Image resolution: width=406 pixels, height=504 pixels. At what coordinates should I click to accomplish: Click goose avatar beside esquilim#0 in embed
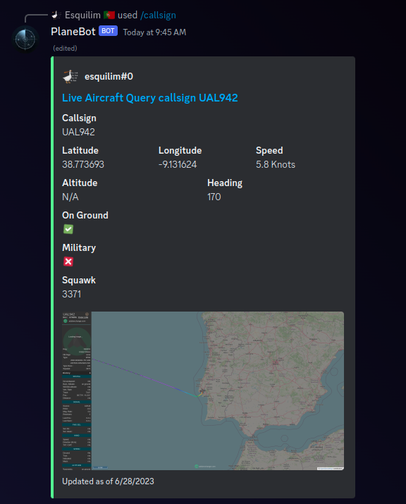70,76
